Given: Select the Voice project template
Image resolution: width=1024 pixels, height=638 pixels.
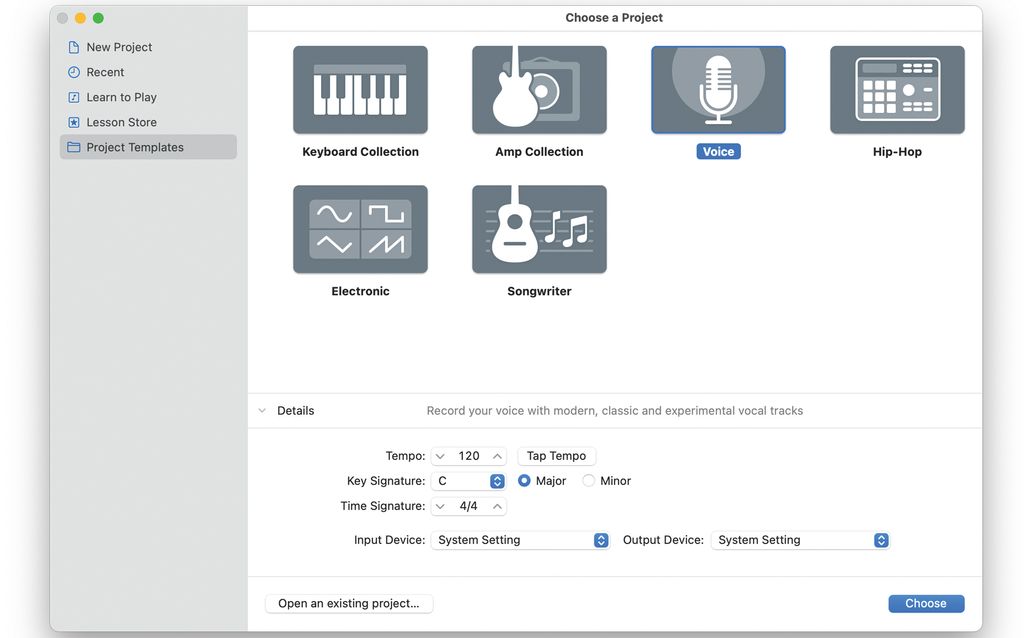Looking at the screenshot, I should [718, 88].
